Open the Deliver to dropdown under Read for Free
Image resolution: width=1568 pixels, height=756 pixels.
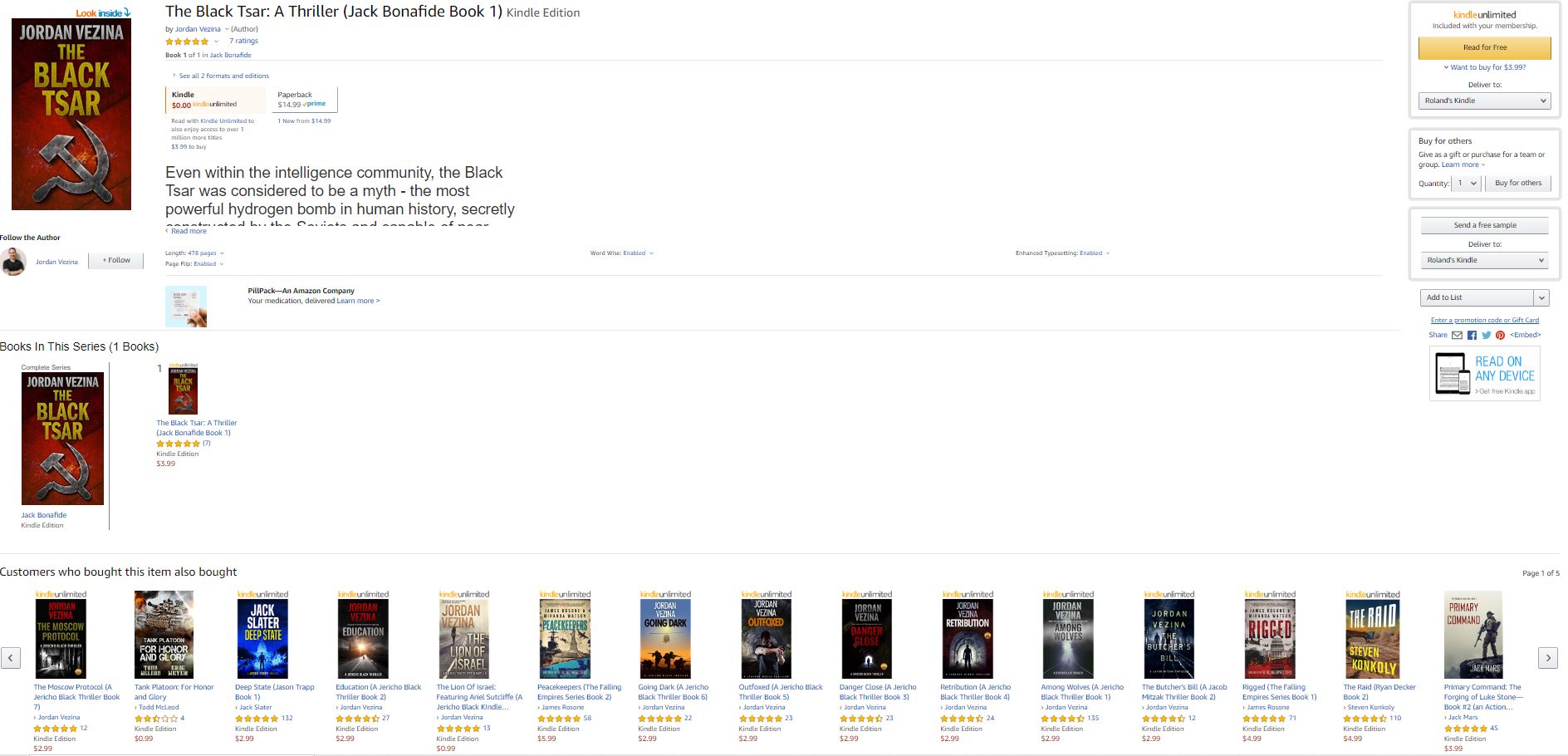click(1484, 101)
